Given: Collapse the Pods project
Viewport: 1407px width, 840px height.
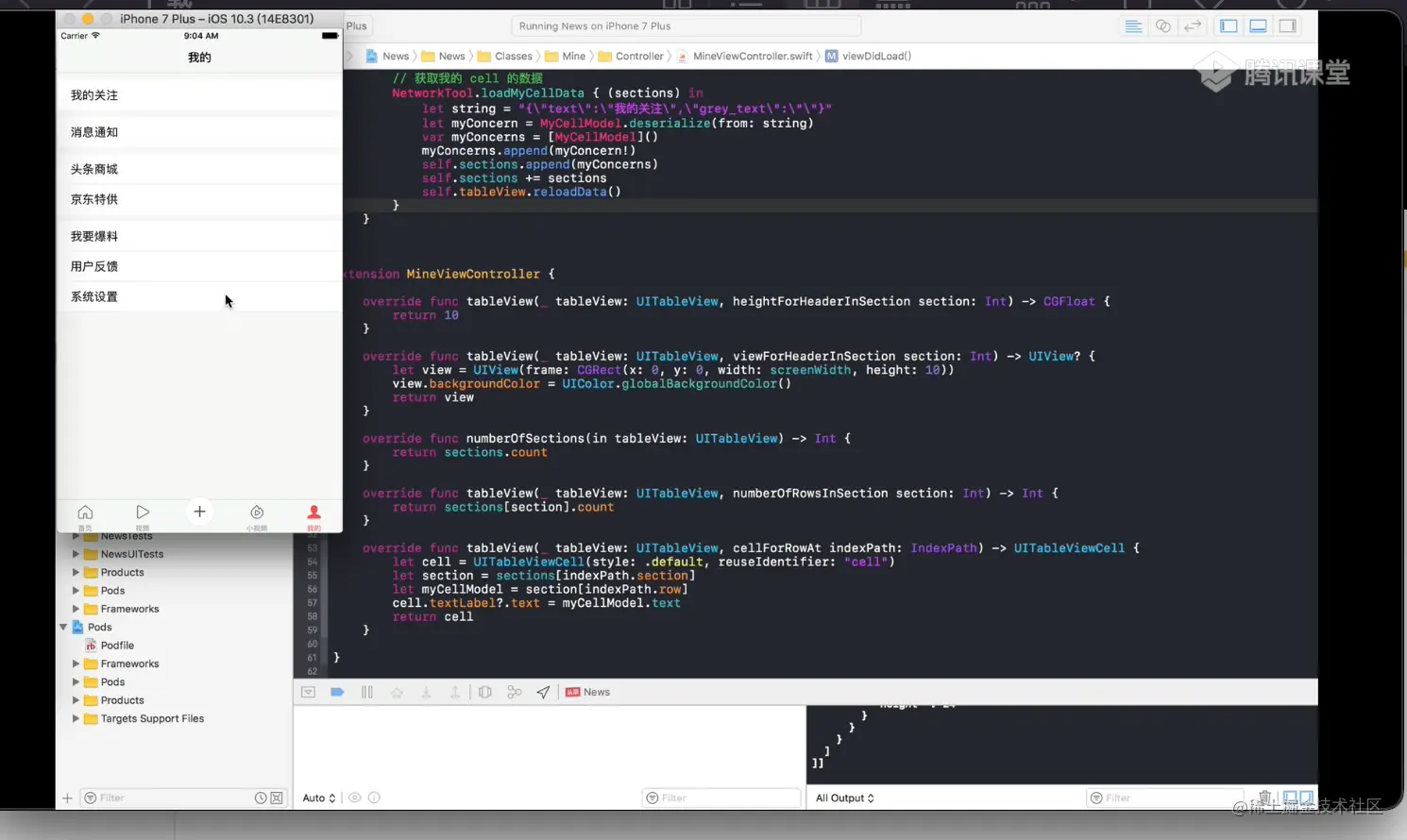Looking at the screenshot, I should click(63, 627).
